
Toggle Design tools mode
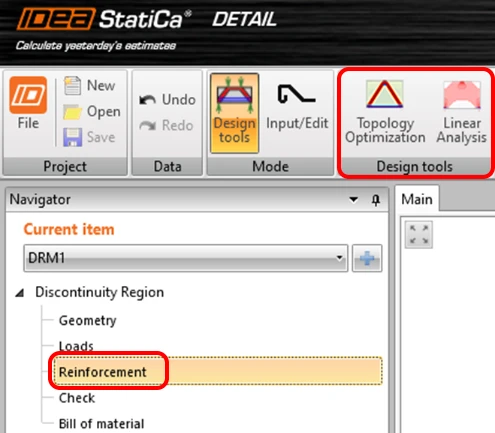coord(235,113)
